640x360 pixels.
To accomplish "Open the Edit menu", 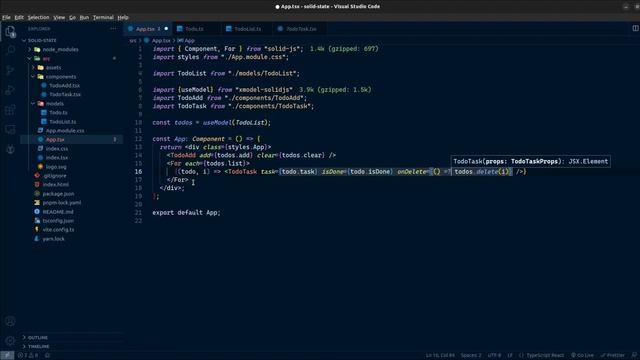I will click(x=19, y=18).
